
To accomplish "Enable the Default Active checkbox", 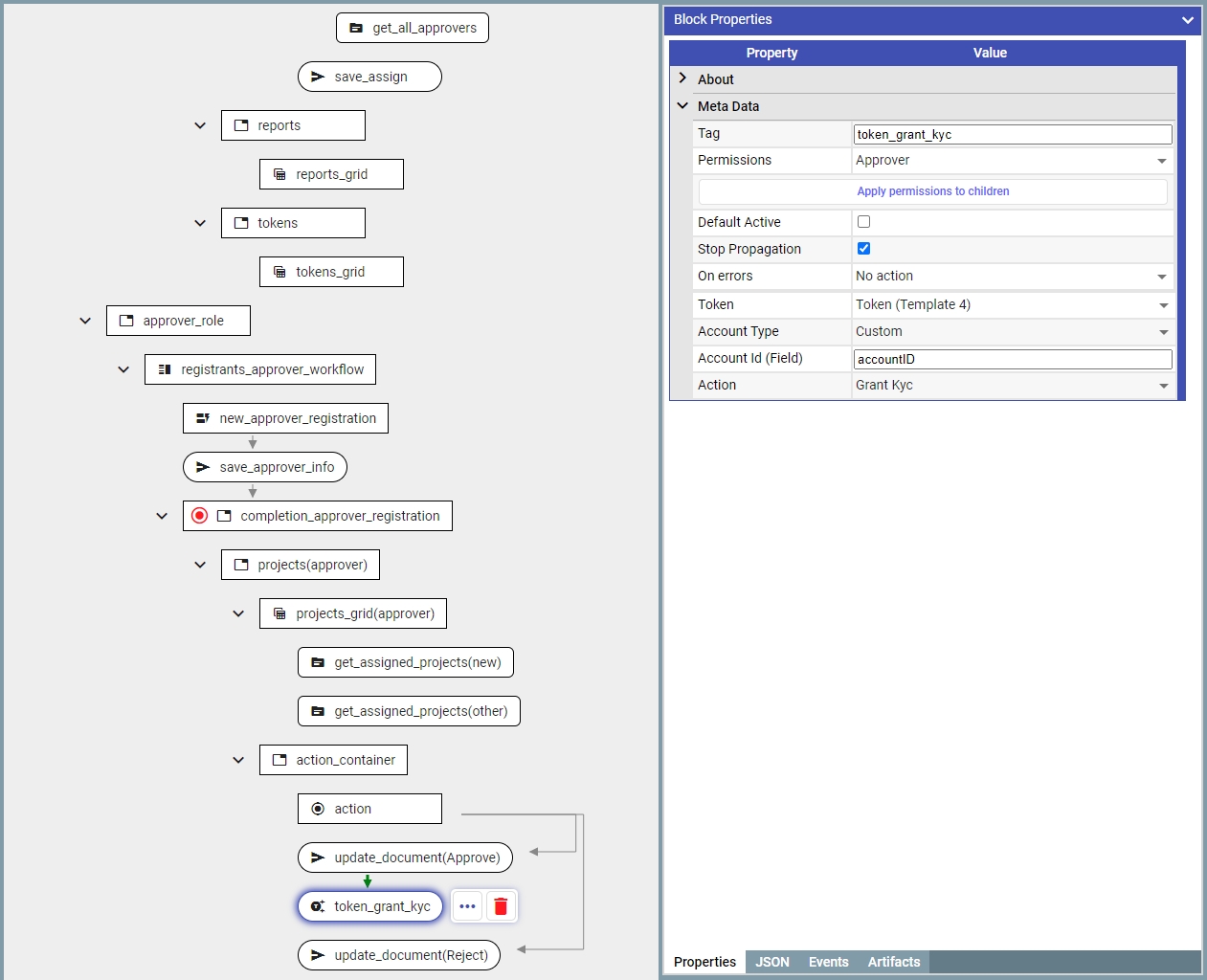I will 863,222.
